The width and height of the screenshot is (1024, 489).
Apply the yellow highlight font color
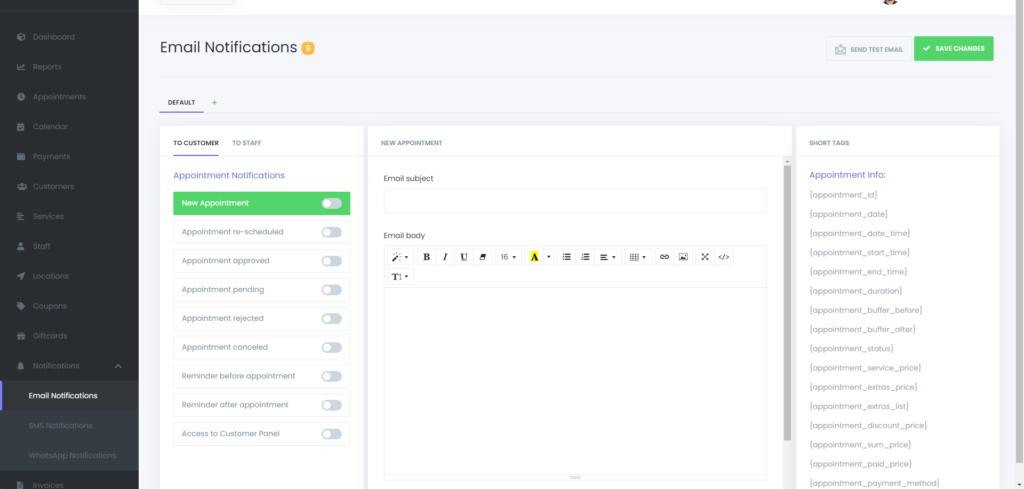point(534,257)
